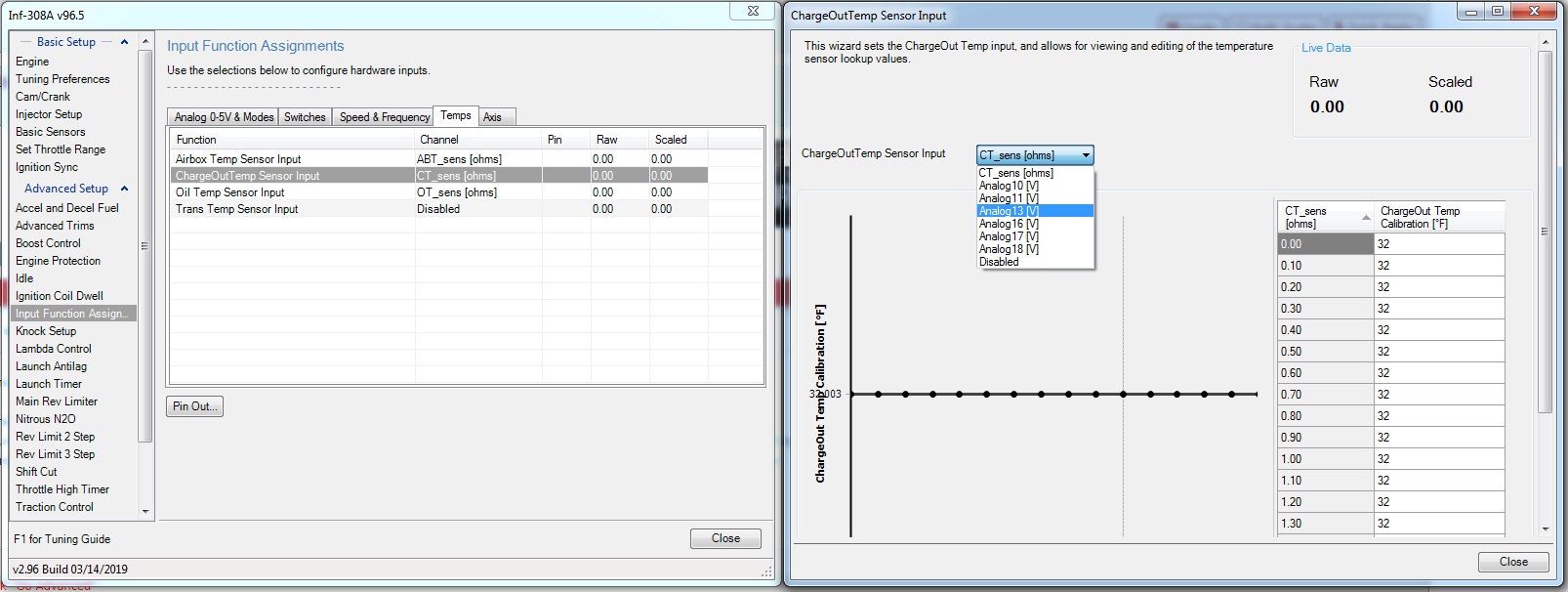Select Disabled option in channel list
1568x592 pixels.
click(x=1035, y=262)
